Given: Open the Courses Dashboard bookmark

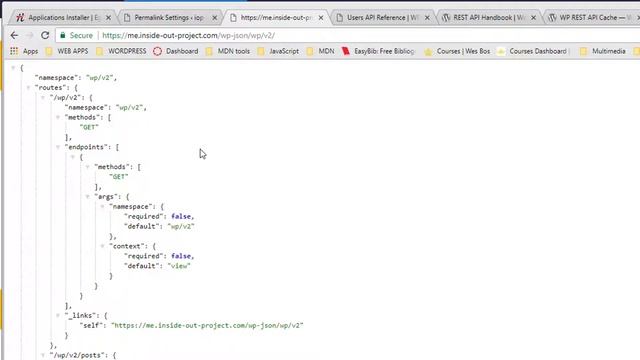Looking at the screenshot, I should pyautogui.click(x=532, y=51).
